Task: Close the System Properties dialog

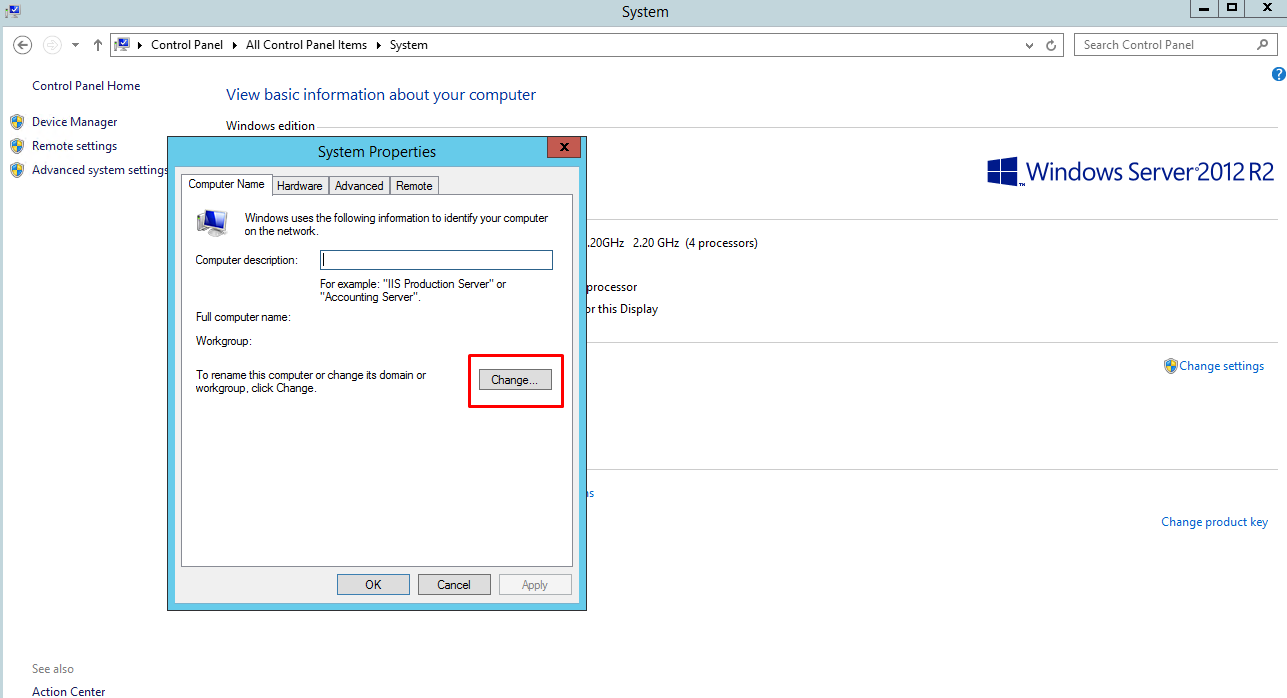Action: point(564,148)
